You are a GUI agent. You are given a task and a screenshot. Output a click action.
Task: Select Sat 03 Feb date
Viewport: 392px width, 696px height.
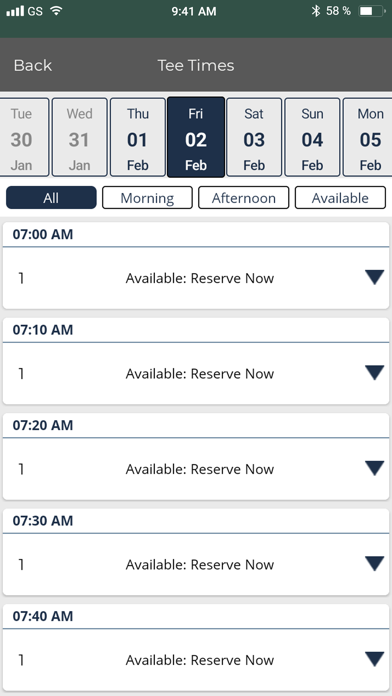click(x=254, y=137)
